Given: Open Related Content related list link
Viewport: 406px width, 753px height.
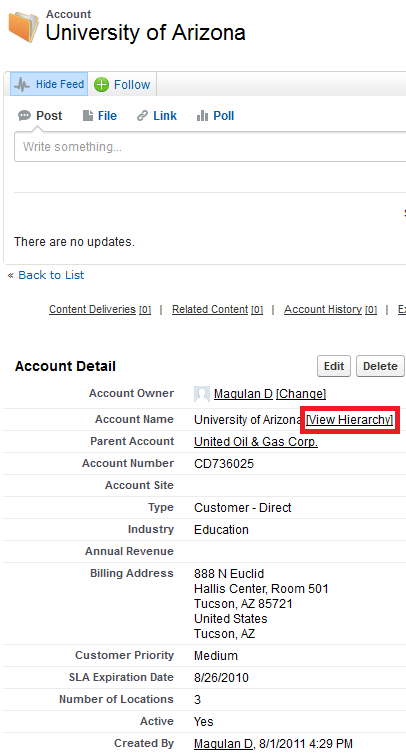Looking at the screenshot, I should (x=217, y=310).
